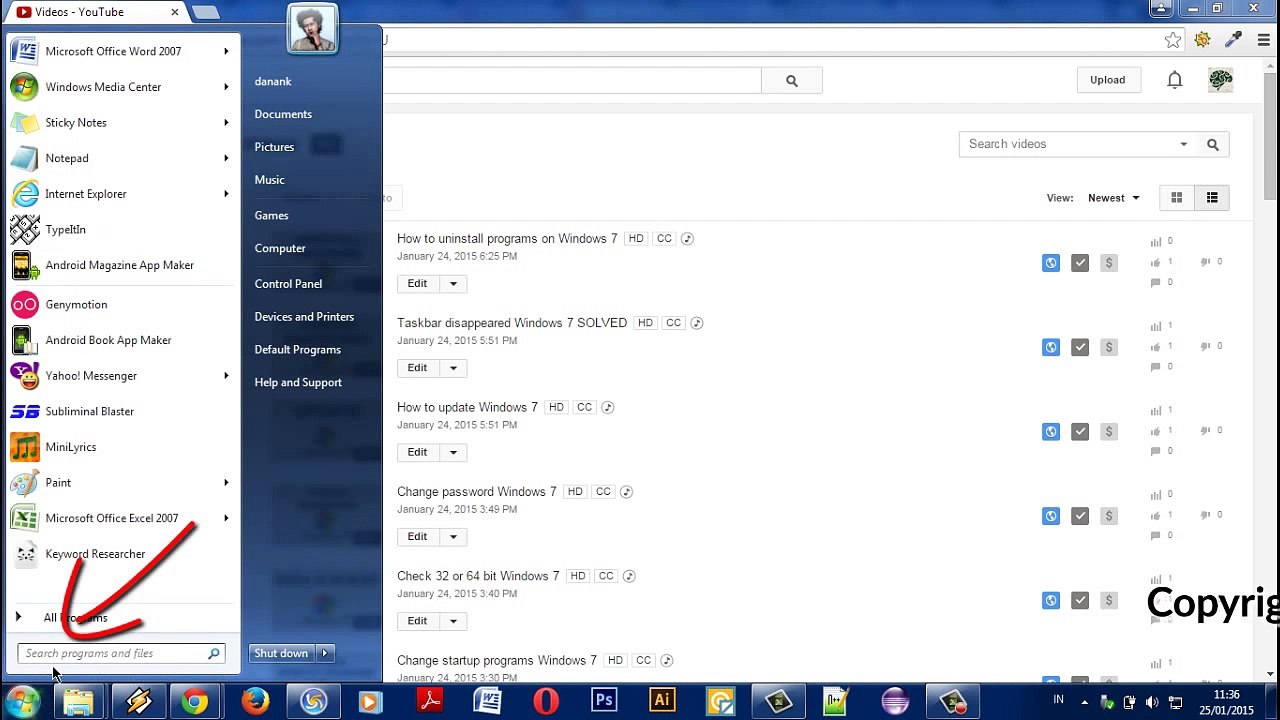Image resolution: width=1280 pixels, height=720 pixels.
Task: Open Control Panel from Start menu
Action: point(288,284)
